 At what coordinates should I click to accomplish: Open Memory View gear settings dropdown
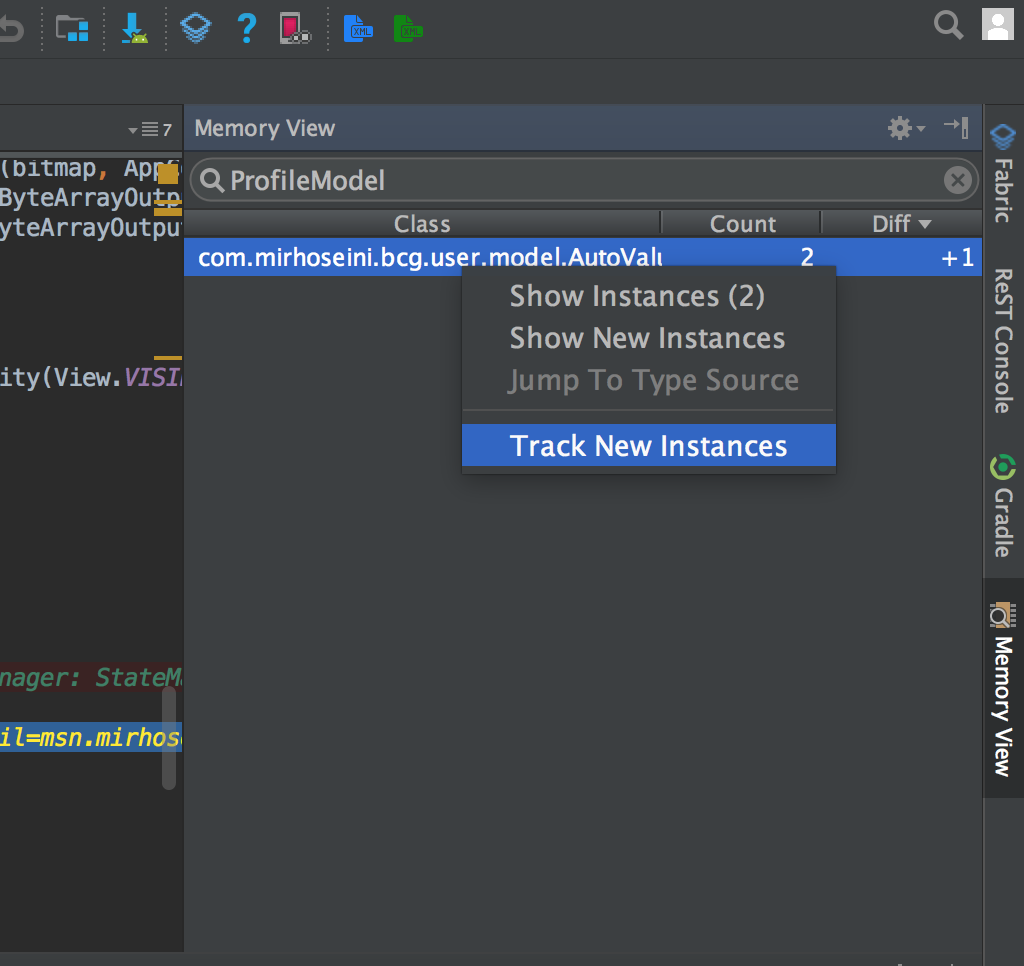point(906,128)
